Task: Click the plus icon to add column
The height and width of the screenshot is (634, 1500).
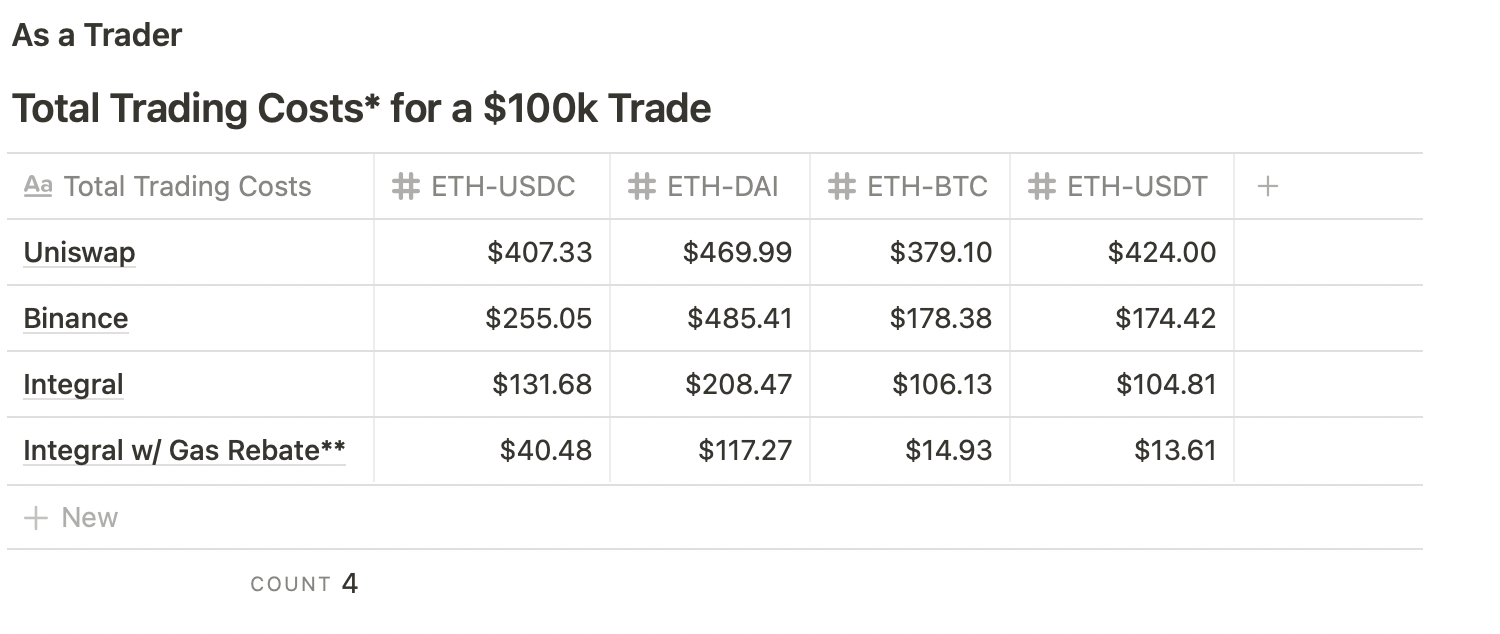Action: click(x=1267, y=186)
